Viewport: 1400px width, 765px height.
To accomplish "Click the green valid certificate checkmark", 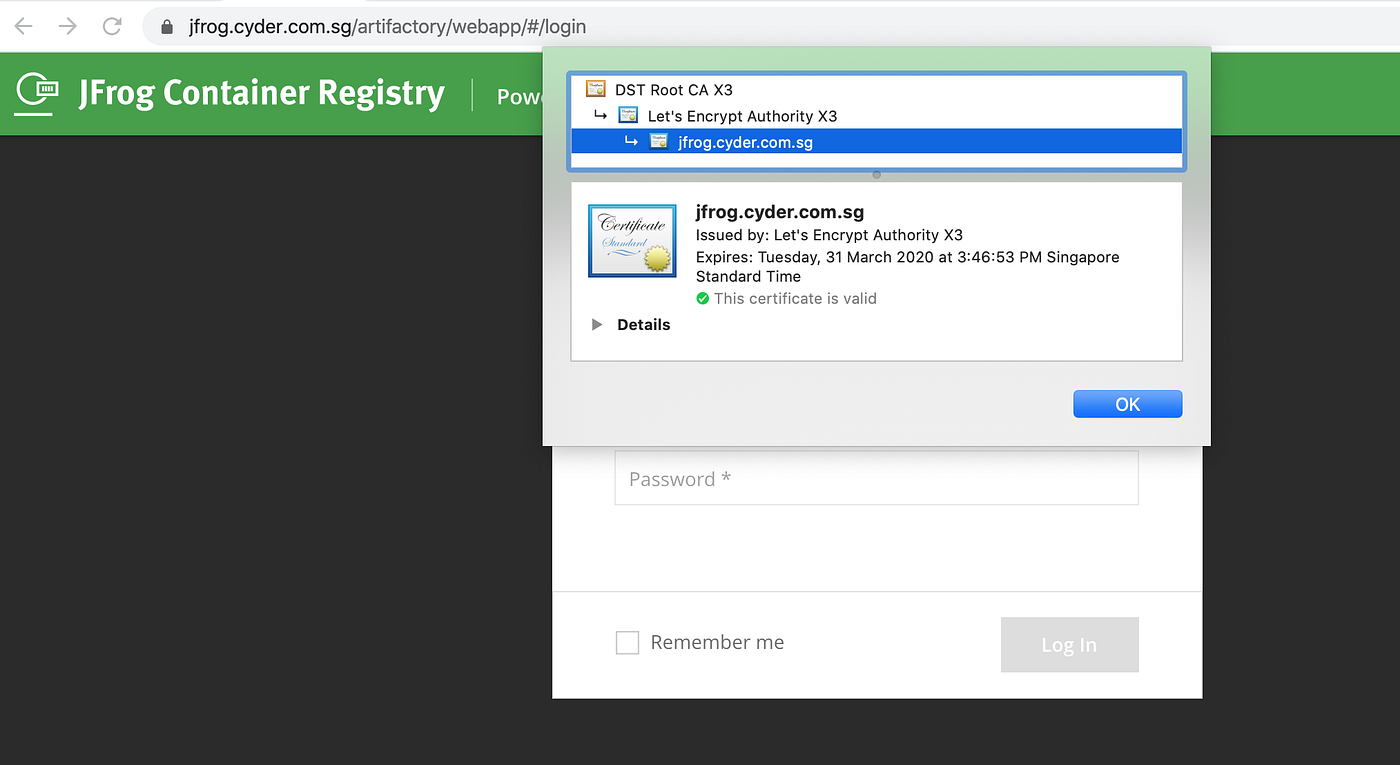I will coord(703,298).
